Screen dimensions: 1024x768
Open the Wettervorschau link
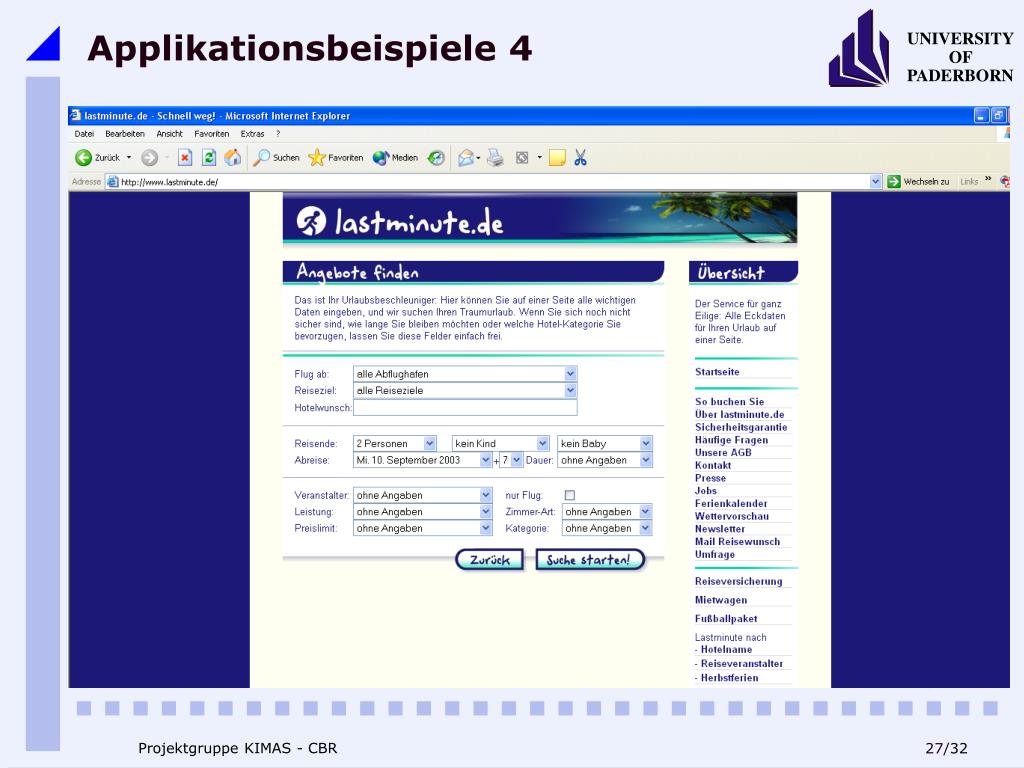732,516
